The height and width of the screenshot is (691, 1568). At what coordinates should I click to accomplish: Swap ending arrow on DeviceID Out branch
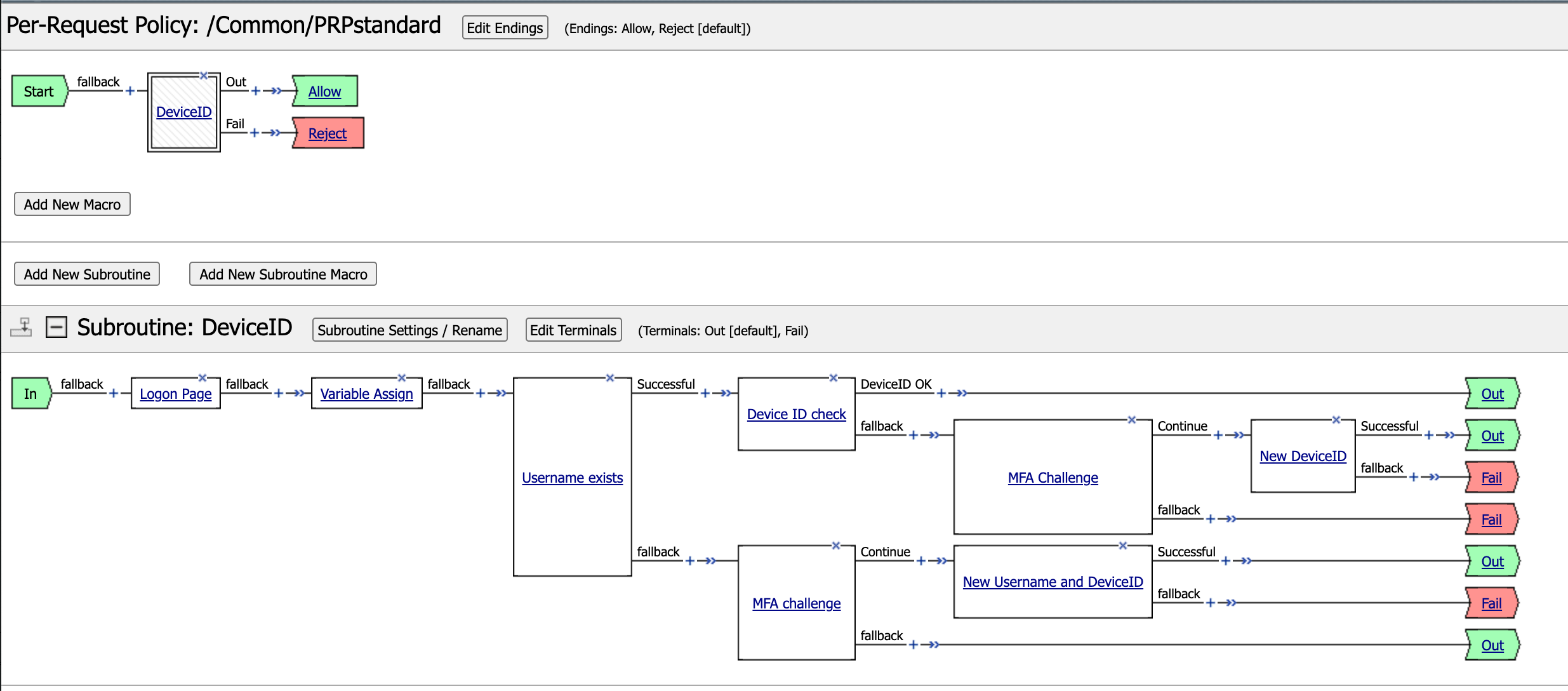point(276,91)
